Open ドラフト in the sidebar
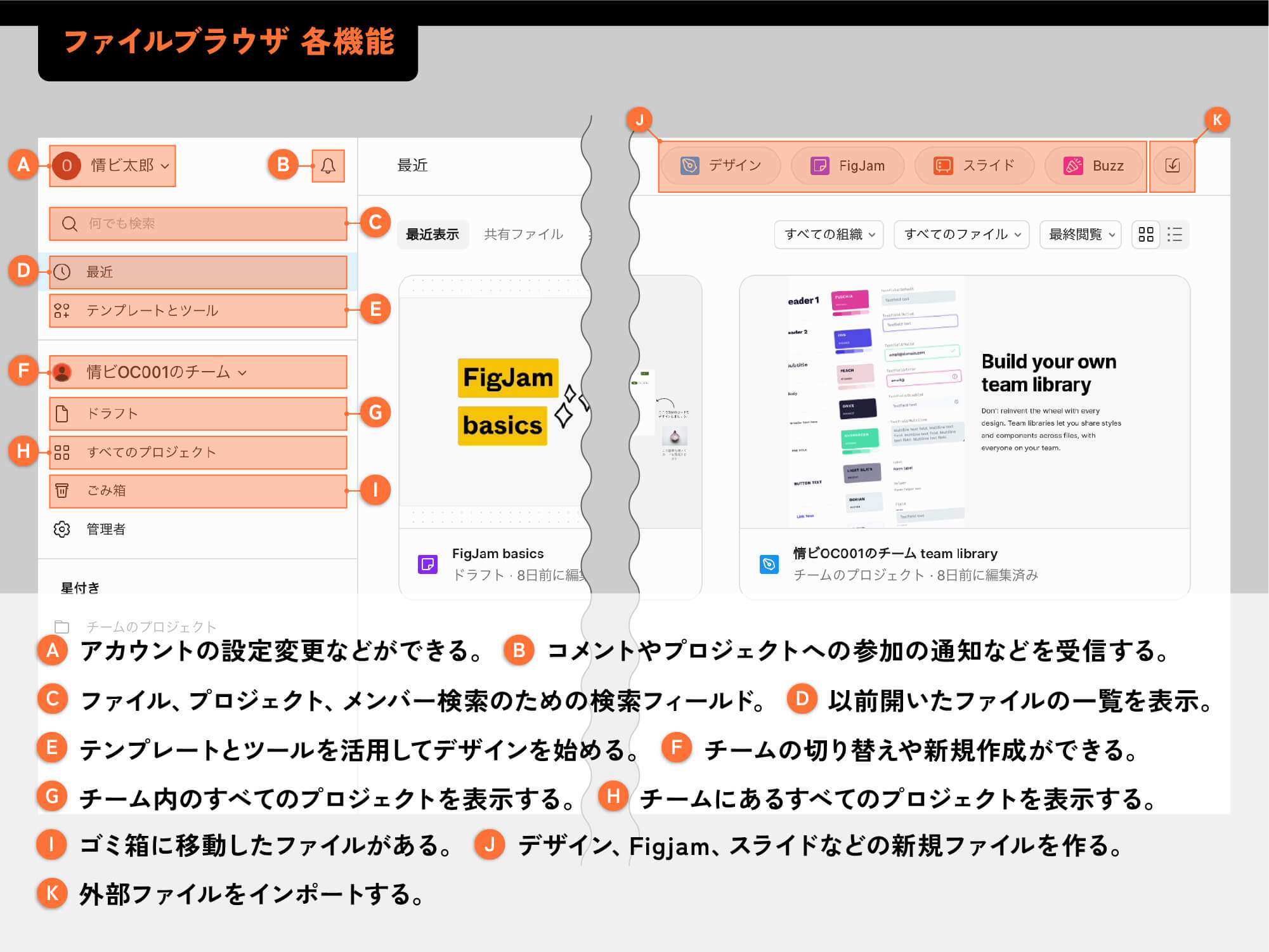Screen dimensions: 1269x952 [x=198, y=414]
